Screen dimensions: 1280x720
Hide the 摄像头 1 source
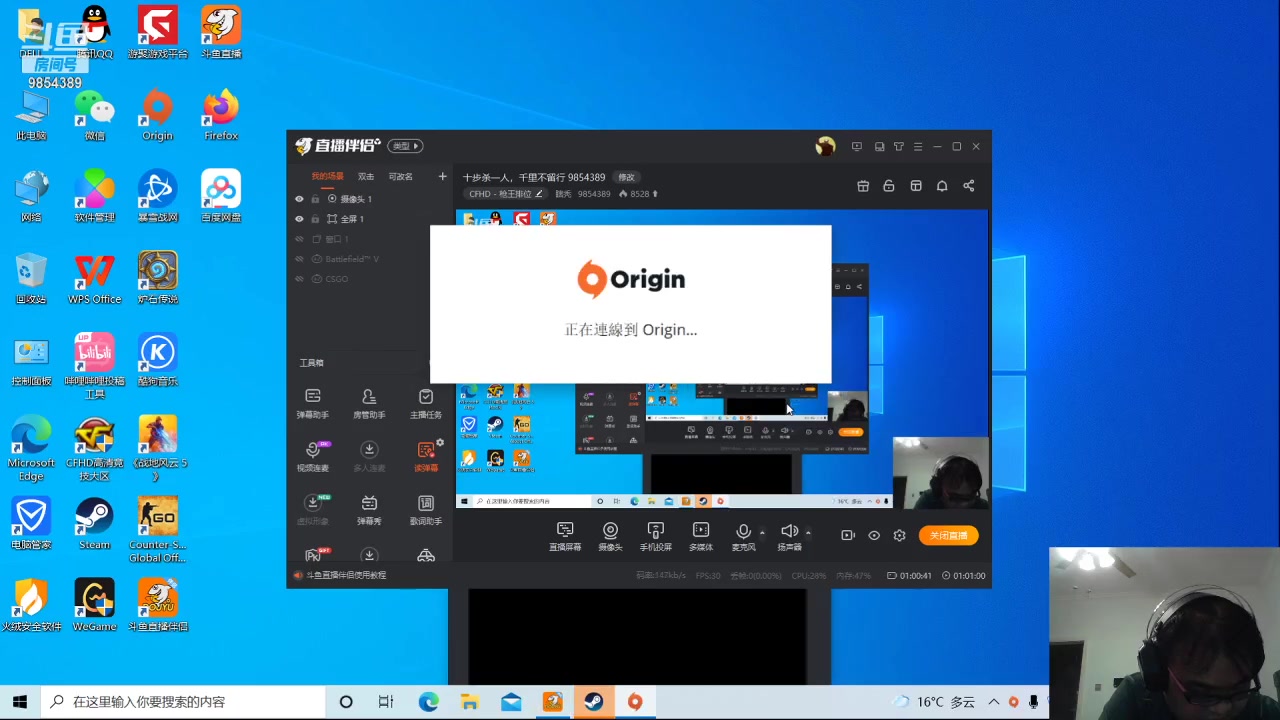[x=299, y=199]
